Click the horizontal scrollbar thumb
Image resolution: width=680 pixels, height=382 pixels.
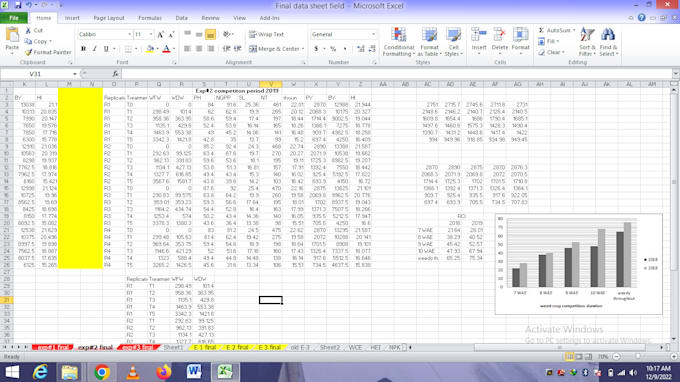tap(559, 347)
